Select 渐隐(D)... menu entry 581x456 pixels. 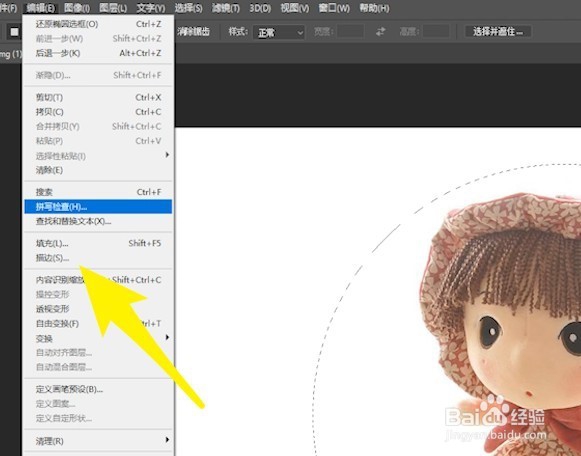point(99,75)
